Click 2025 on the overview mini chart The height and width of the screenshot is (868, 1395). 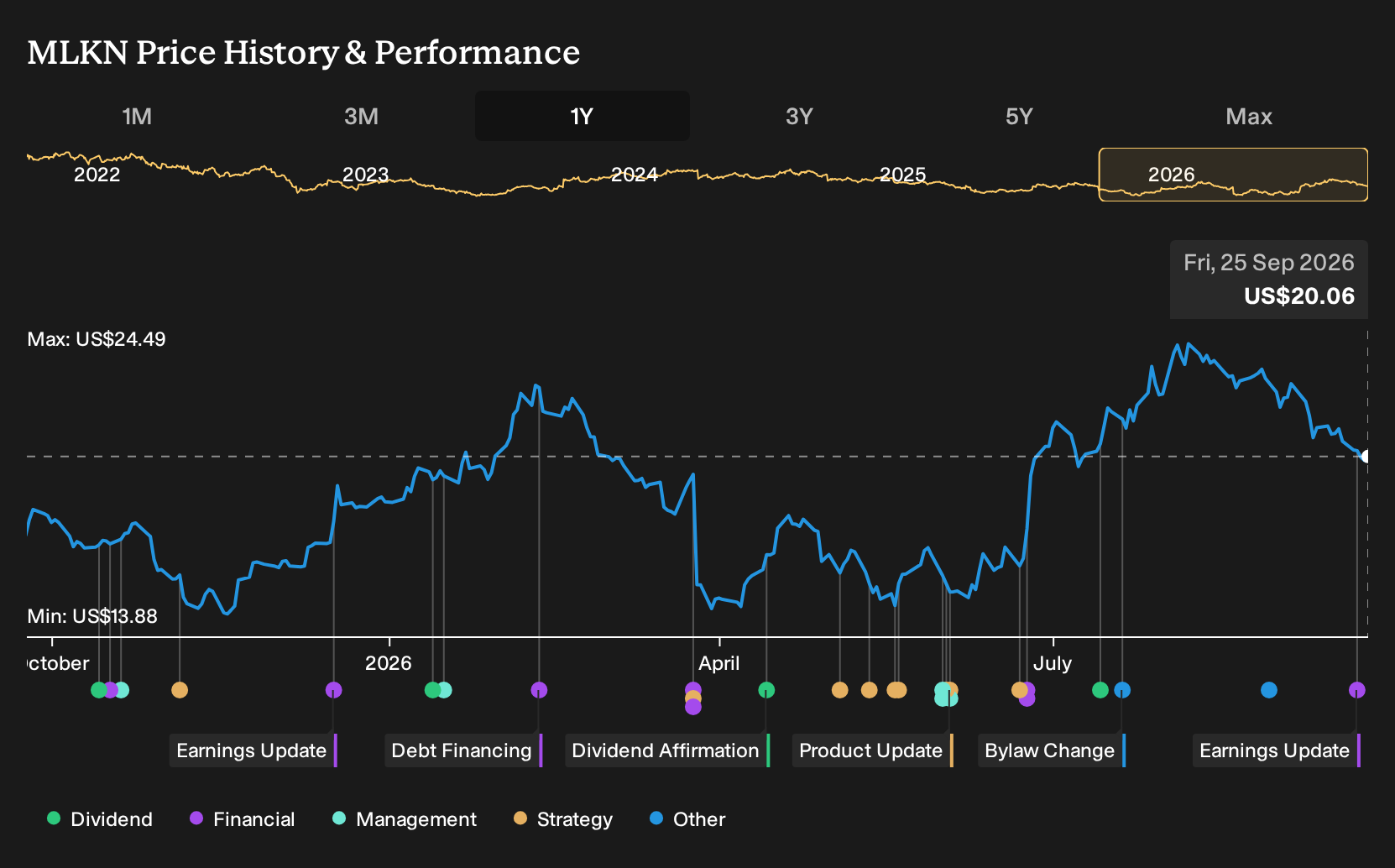(x=903, y=175)
